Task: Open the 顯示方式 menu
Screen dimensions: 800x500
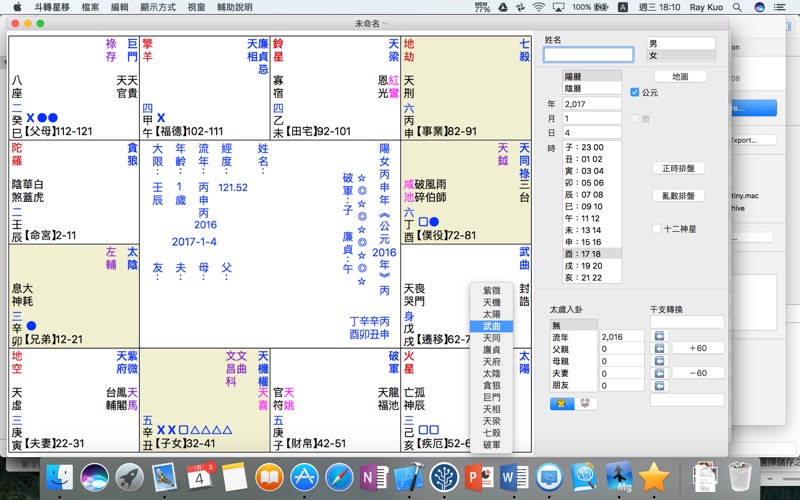Action: tap(158, 7)
